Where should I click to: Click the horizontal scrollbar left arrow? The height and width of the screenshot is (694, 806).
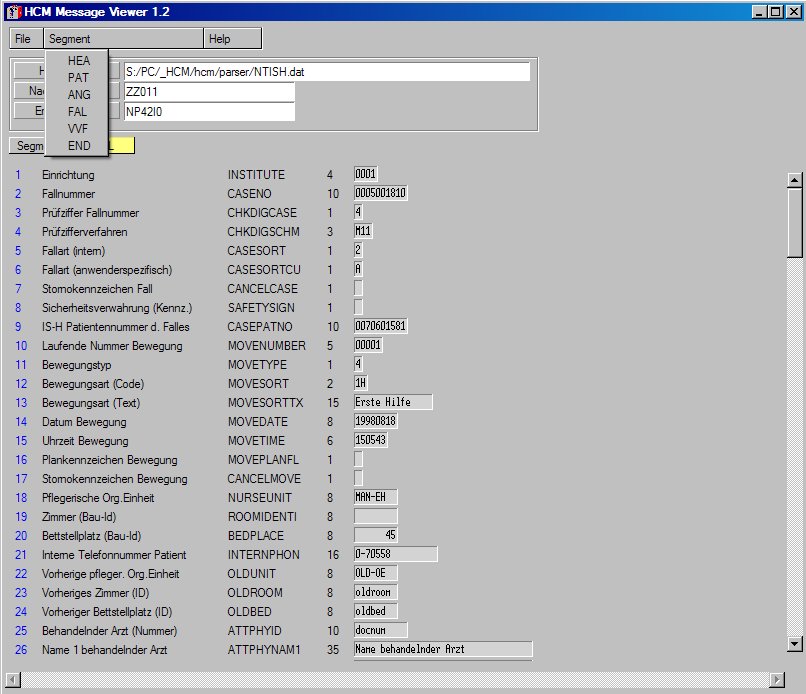click(12, 679)
